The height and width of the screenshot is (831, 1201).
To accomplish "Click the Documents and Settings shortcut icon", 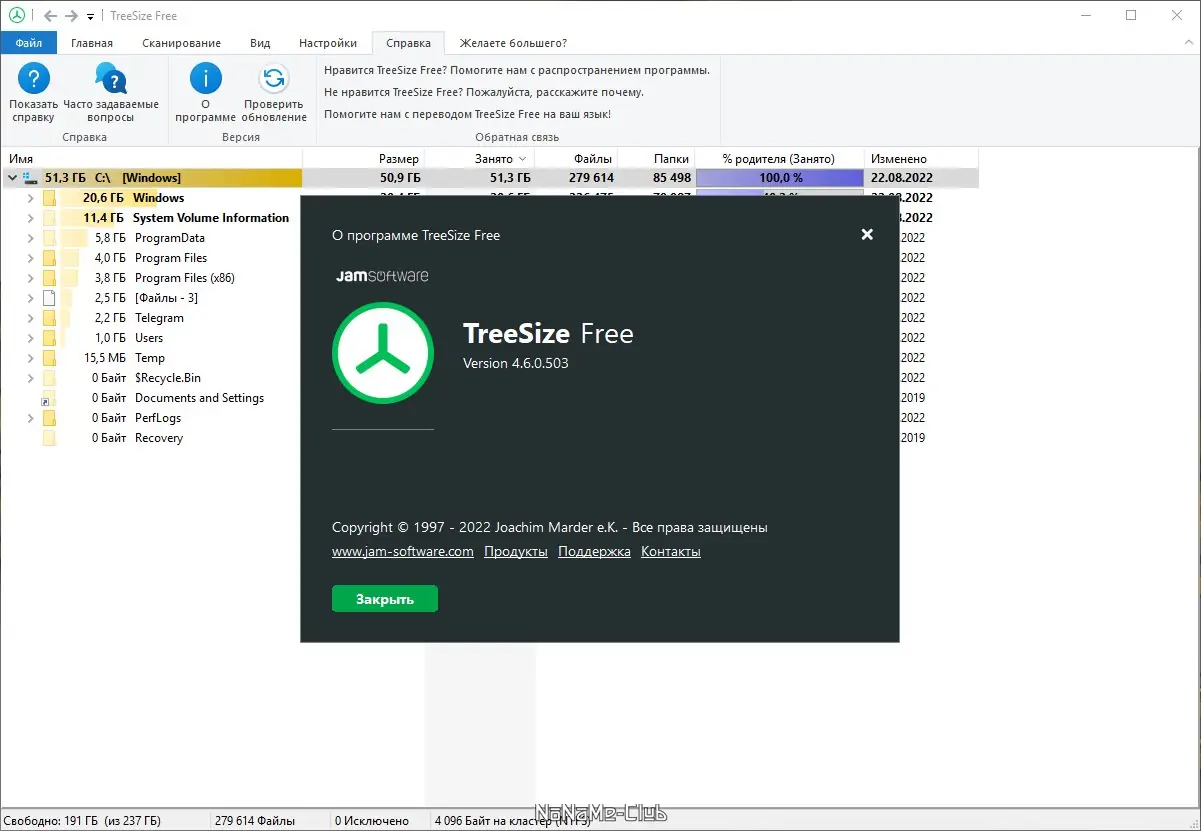I will coord(49,398).
